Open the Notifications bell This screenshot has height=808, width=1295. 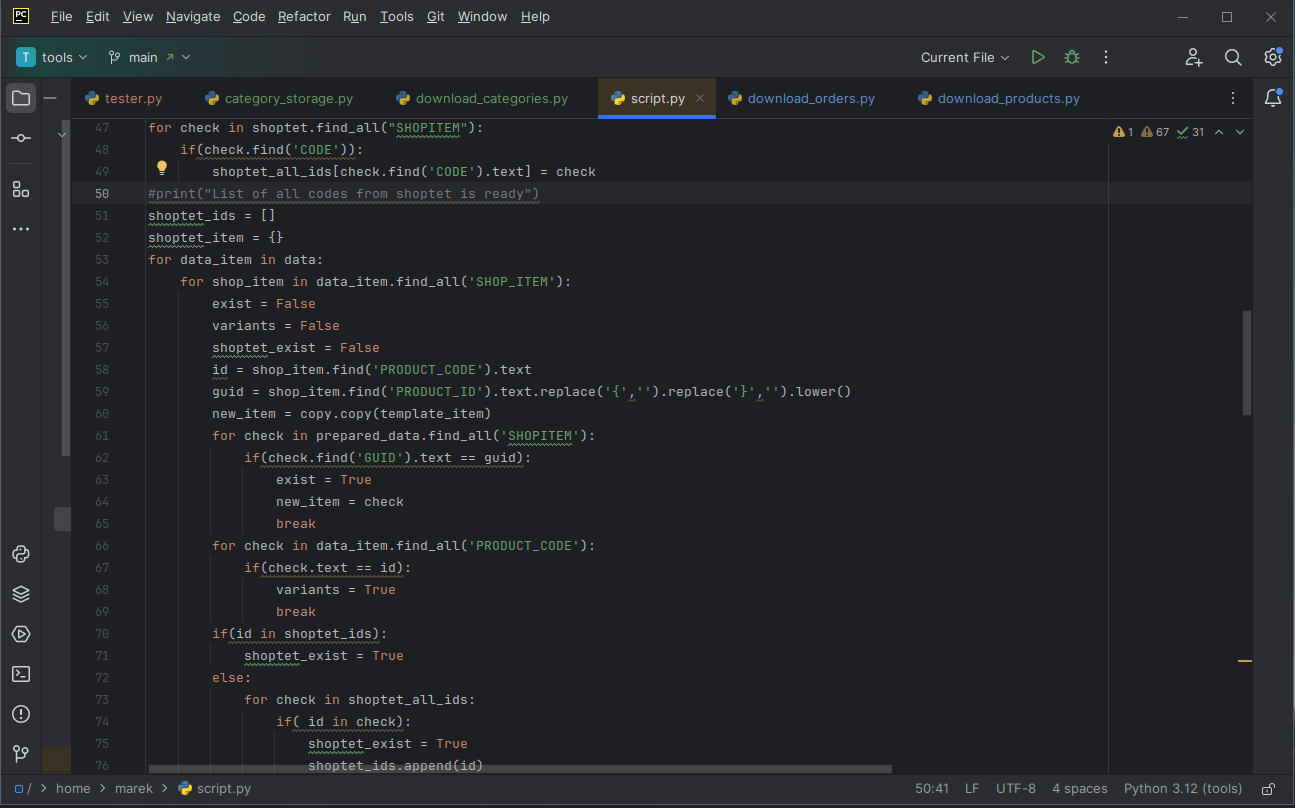pos(1273,98)
